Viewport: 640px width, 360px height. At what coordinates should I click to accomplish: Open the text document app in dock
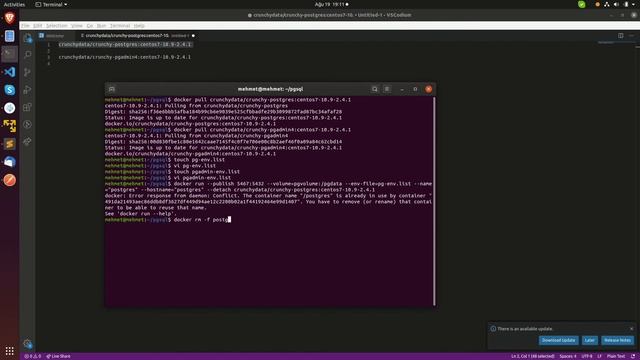pos(10,36)
